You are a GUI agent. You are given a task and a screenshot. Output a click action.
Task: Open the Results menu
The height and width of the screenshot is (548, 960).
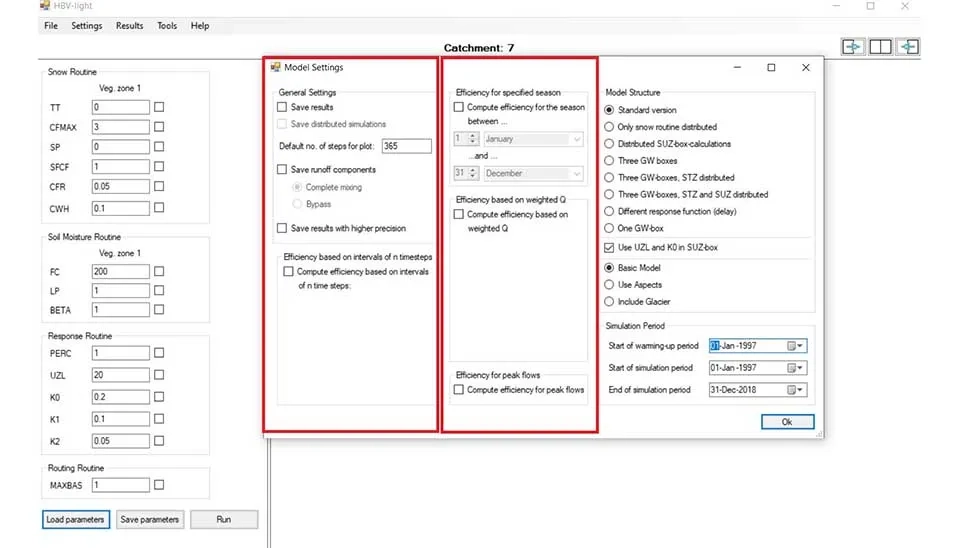tap(129, 26)
